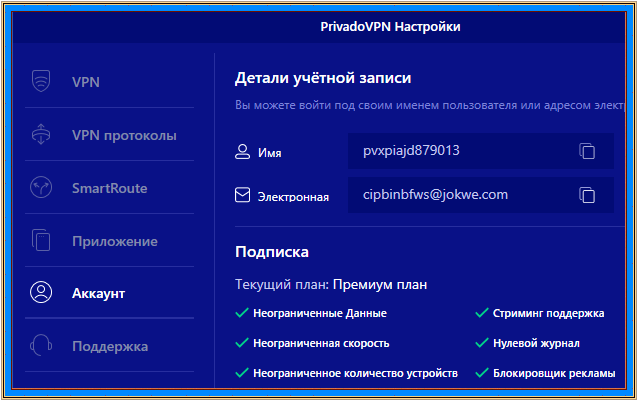637x400 pixels.
Task: Open the Поддержка section
Action: coord(109,346)
